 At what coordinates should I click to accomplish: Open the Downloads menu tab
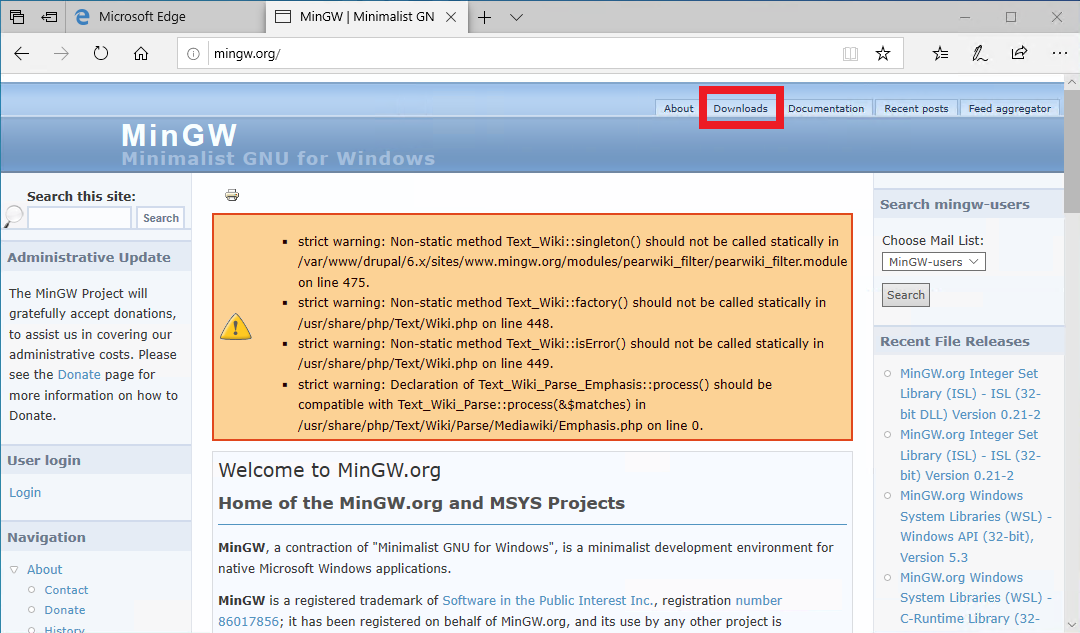click(x=740, y=108)
